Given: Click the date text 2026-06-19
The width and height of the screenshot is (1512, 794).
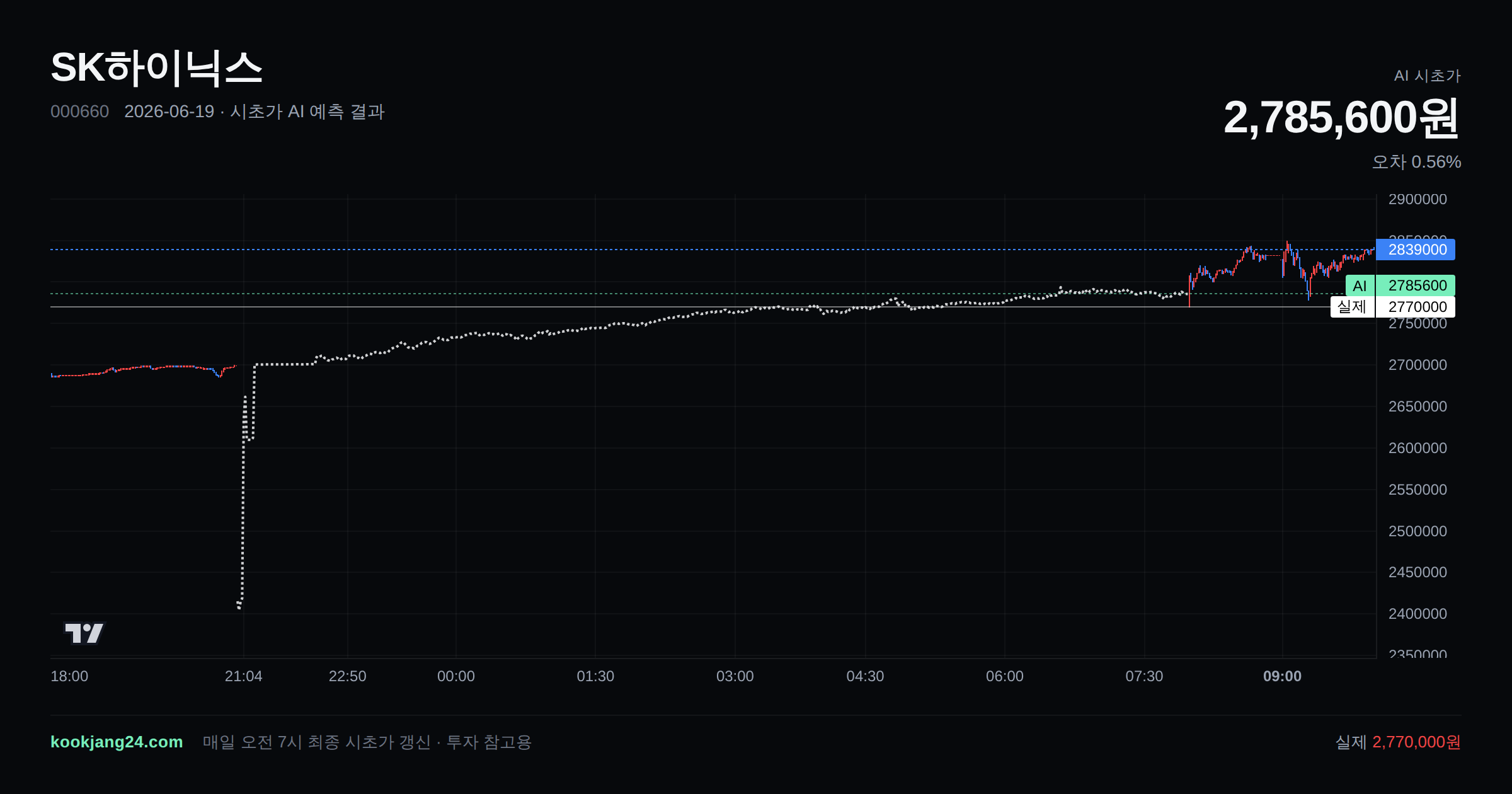Looking at the screenshot, I should pos(169,112).
